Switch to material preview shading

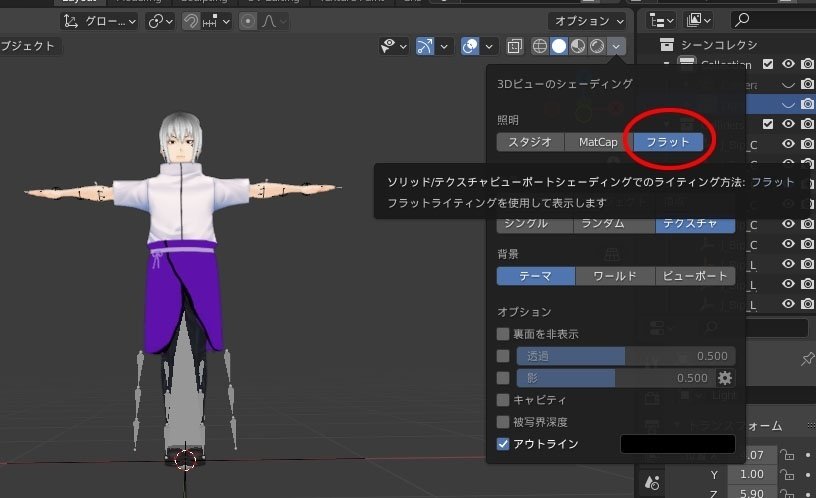[578, 46]
